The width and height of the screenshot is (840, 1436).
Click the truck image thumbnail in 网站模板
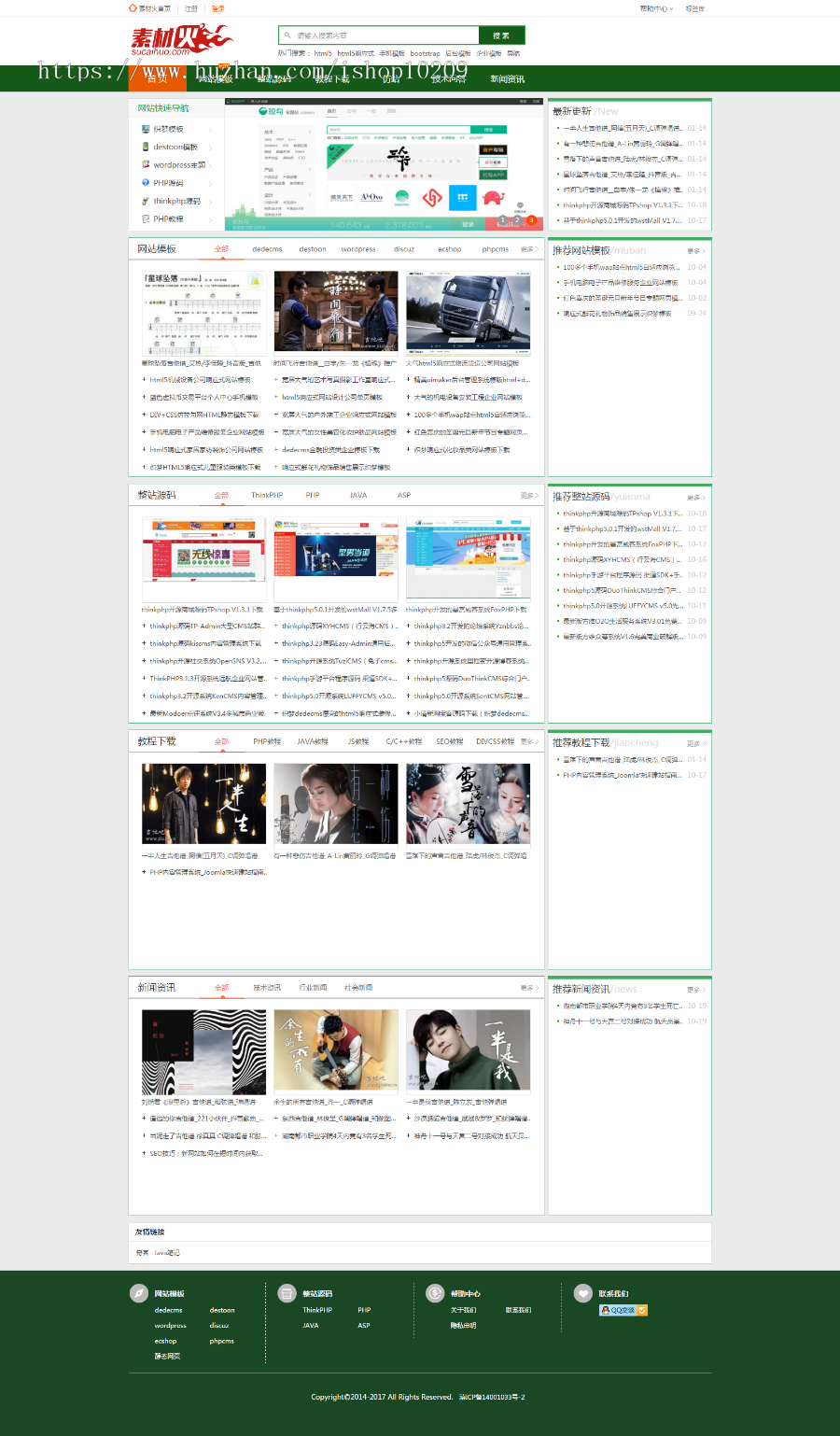pyautogui.click(x=468, y=311)
